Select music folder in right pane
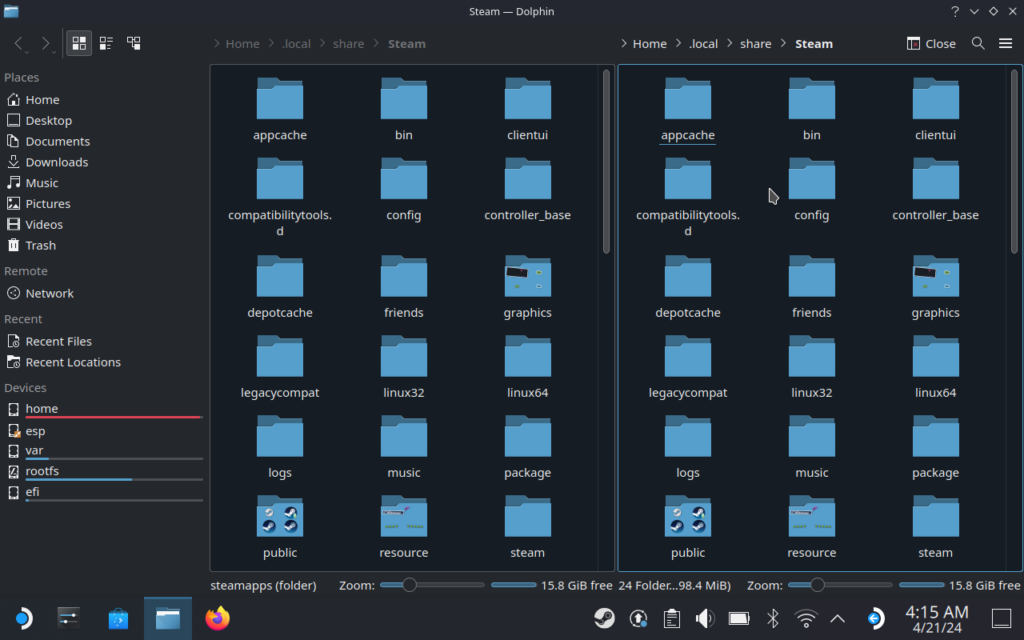Image resolution: width=1024 pixels, height=640 pixels. click(811, 447)
